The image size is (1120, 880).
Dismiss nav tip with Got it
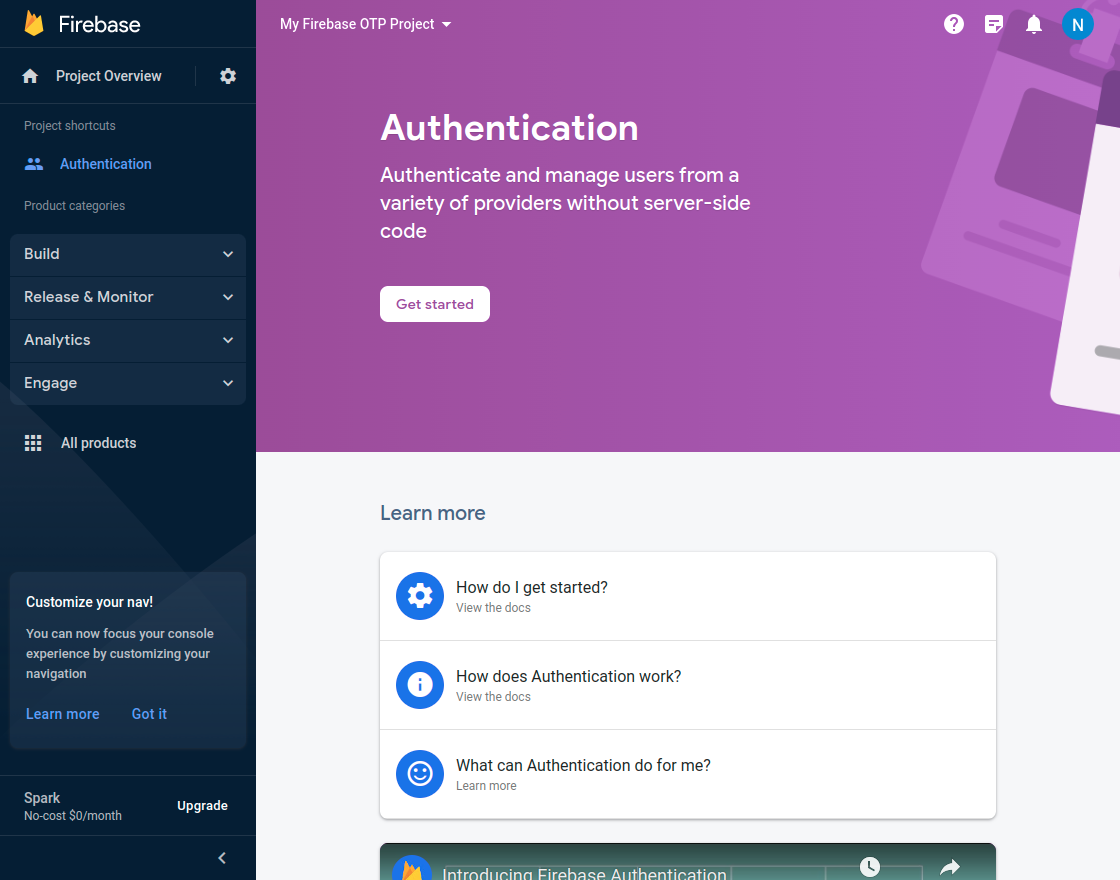[149, 714]
